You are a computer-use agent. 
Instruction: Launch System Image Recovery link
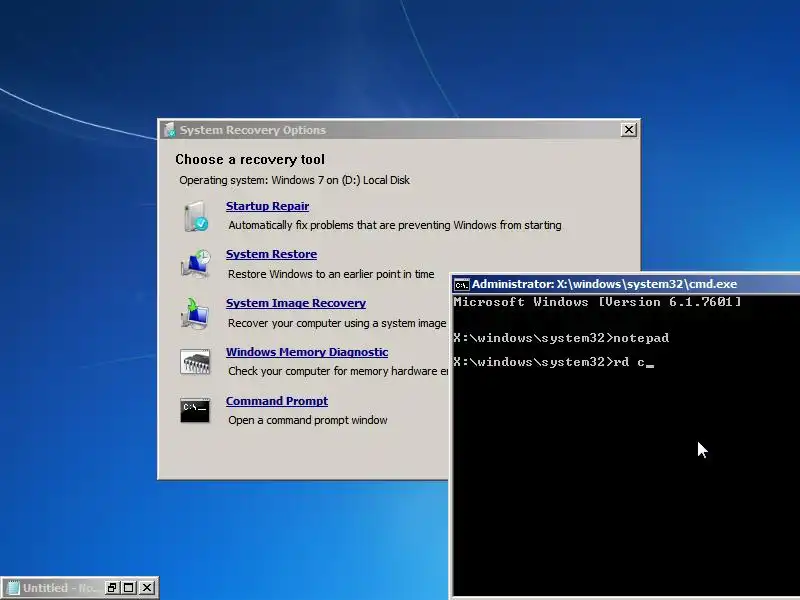point(296,303)
